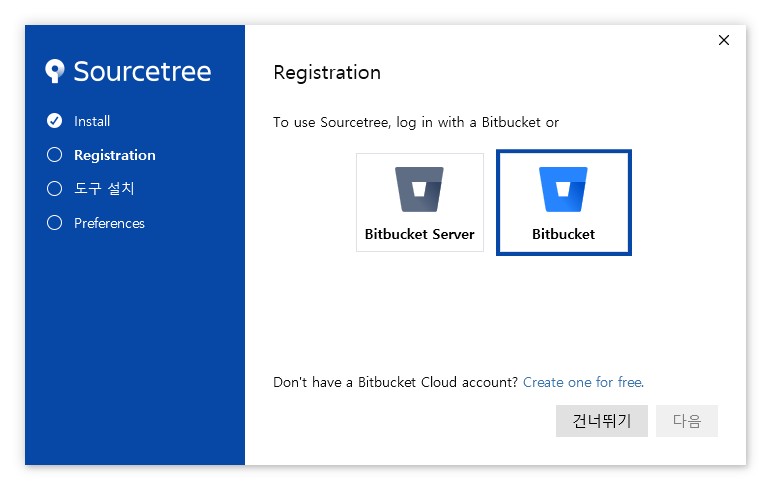Select the gray Bitbucket Server bucket icon
The height and width of the screenshot is (490, 771).
click(x=419, y=189)
